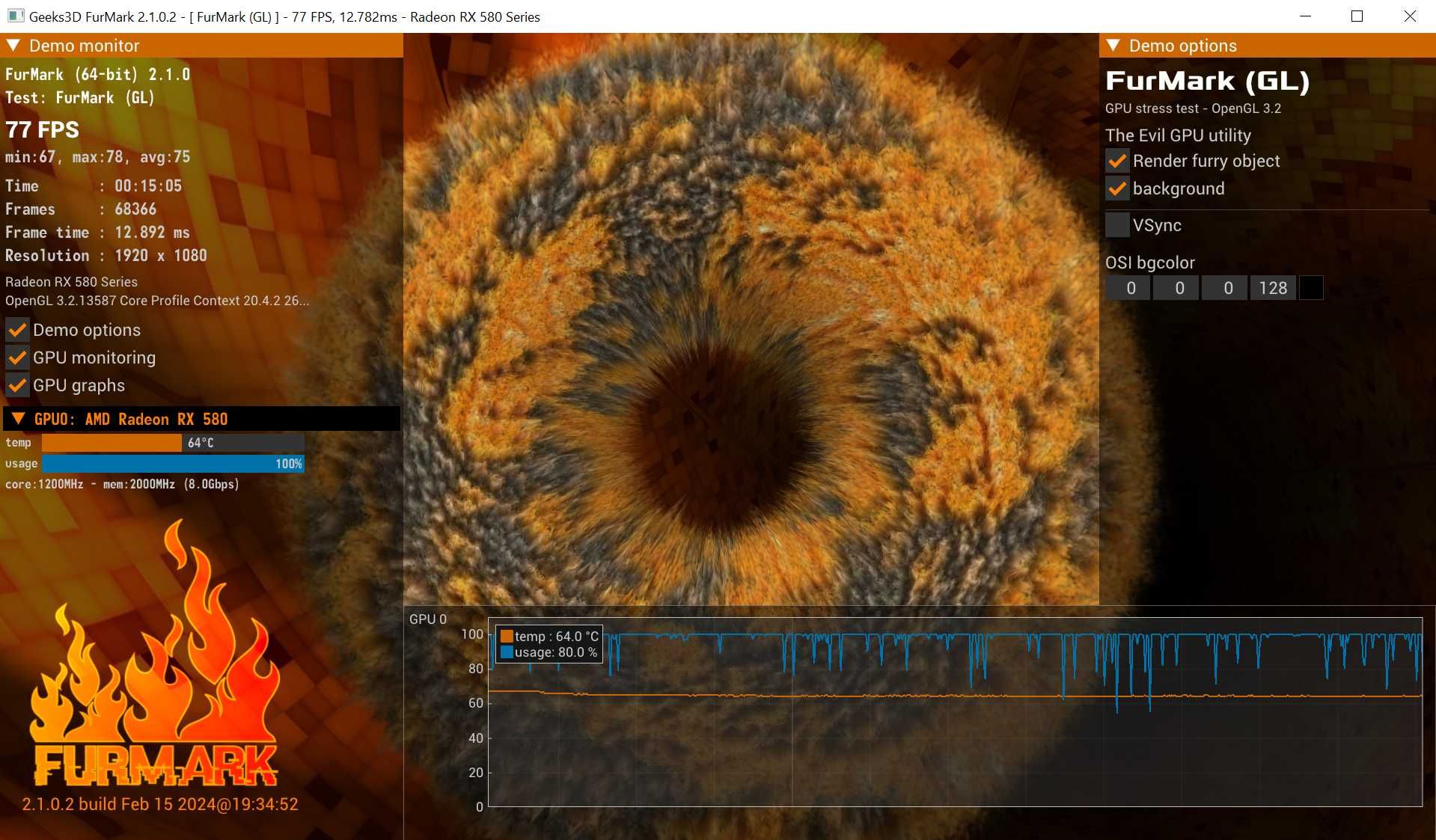
Task: Enable the VSync checkbox
Action: [1117, 225]
